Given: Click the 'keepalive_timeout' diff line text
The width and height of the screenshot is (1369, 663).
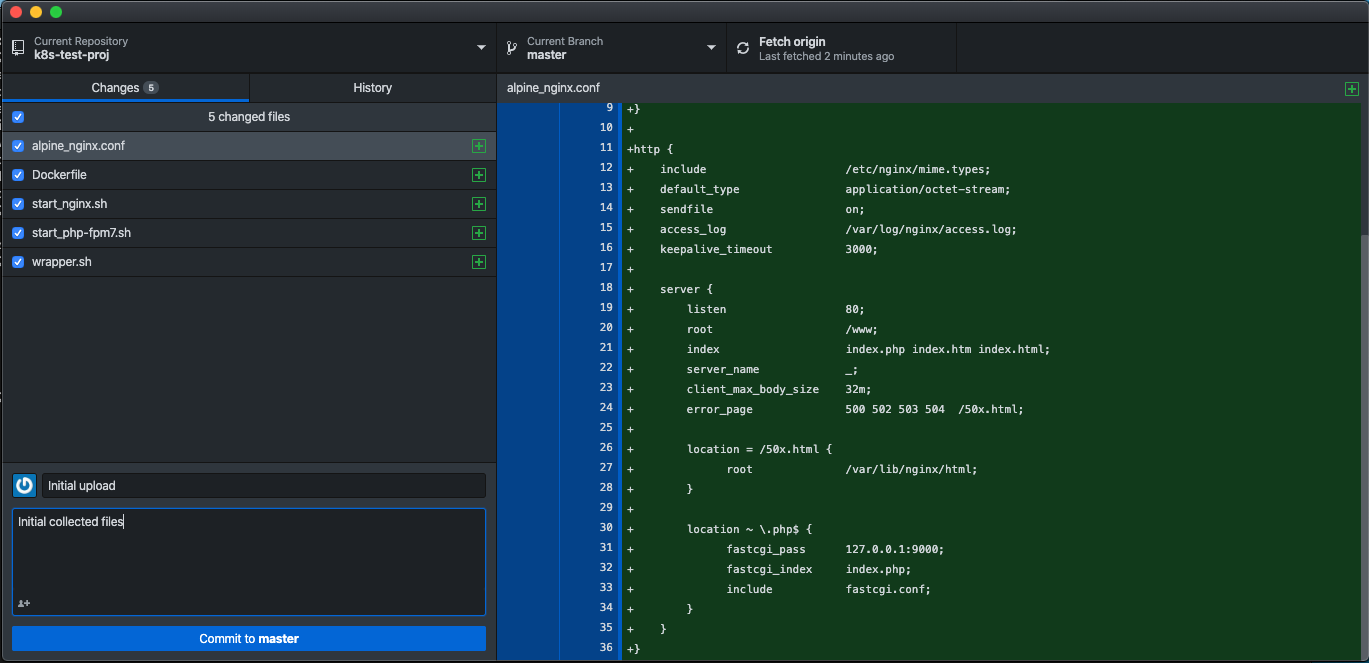Looking at the screenshot, I should 716,249.
